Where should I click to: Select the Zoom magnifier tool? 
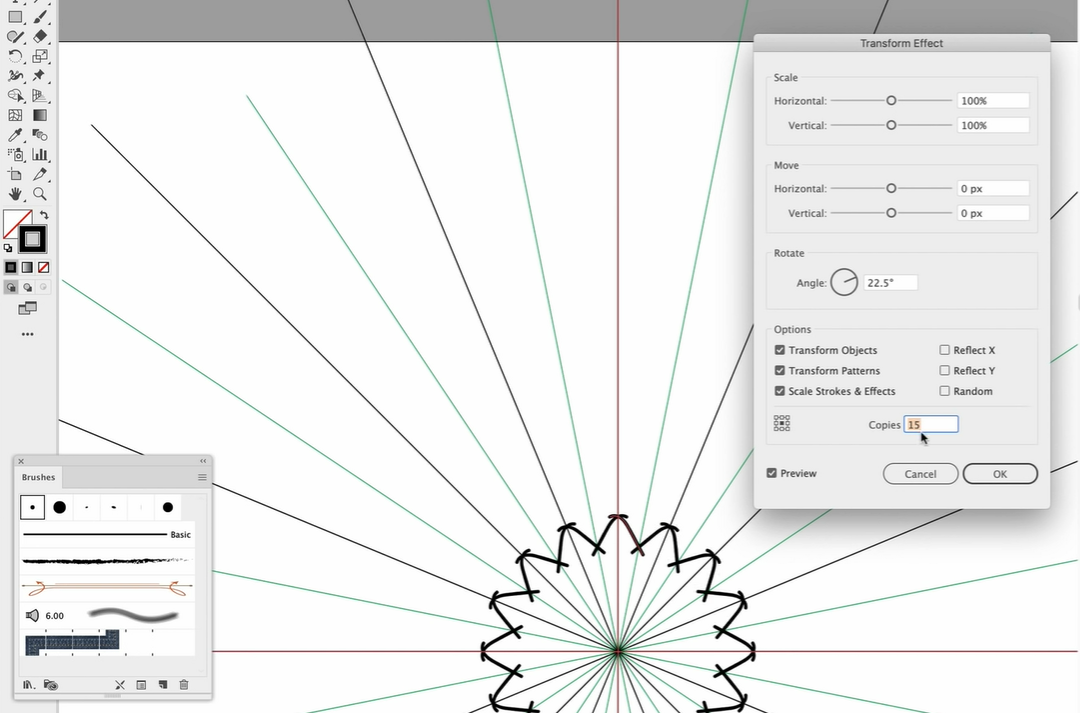pos(40,194)
